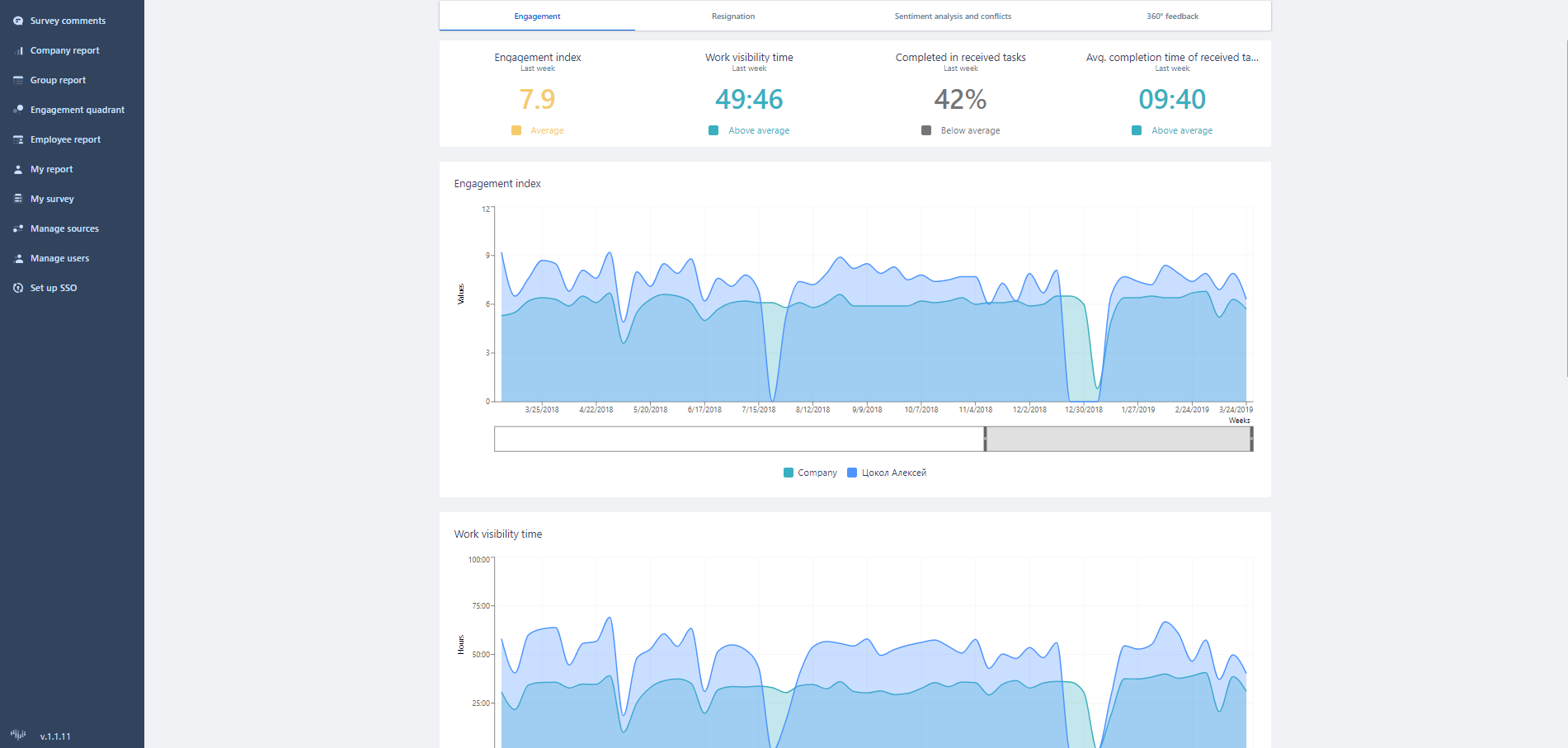1568x748 pixels.
Task: Click the Set up SSO icon
Action: click(x=18, y=288)
